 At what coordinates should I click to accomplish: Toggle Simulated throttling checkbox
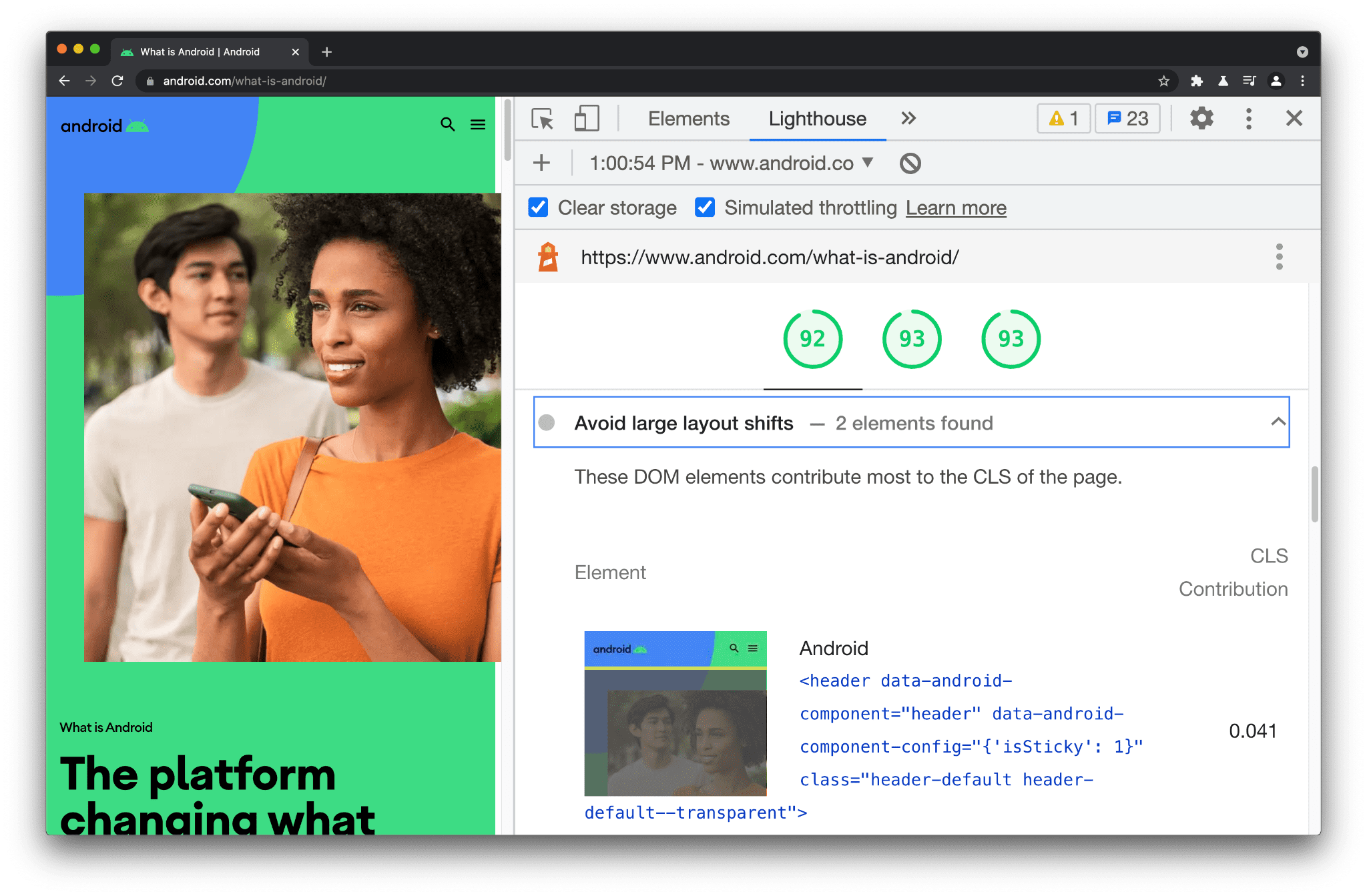(703, 207)
